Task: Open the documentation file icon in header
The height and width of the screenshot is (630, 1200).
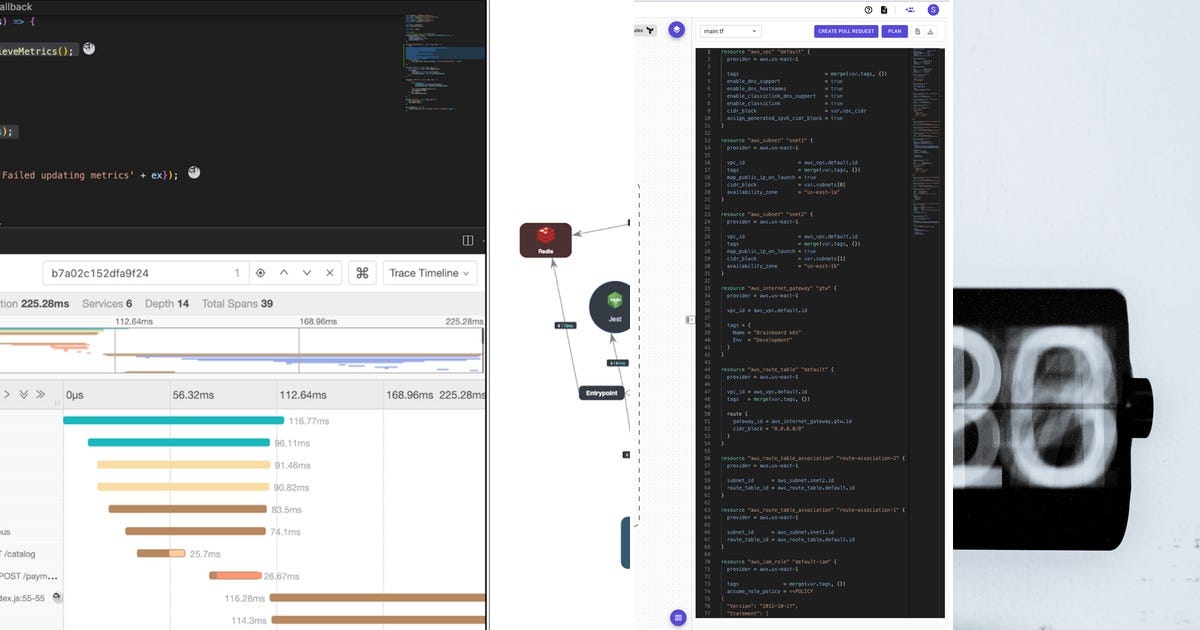Action: 886,9
